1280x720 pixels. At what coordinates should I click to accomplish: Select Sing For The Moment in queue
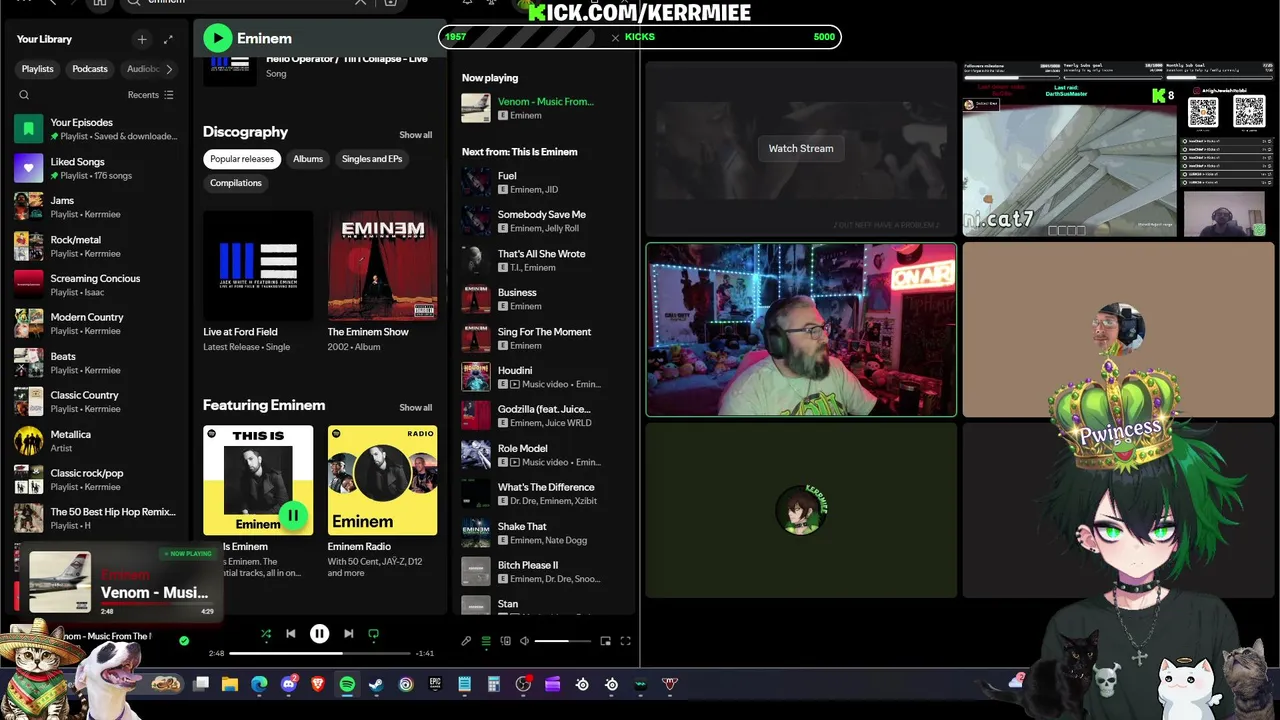[546, 338]
